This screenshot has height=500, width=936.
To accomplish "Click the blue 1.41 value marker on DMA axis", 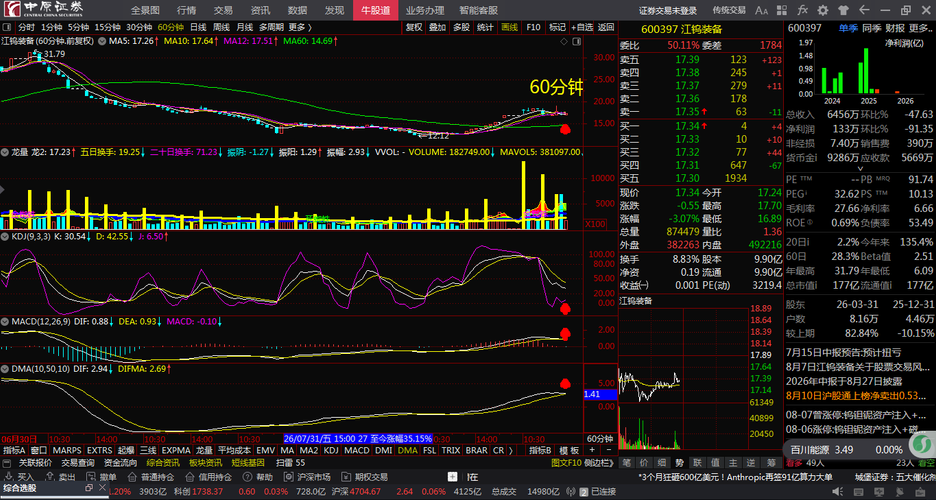I will pyautogui.click(x=600, y=394).
